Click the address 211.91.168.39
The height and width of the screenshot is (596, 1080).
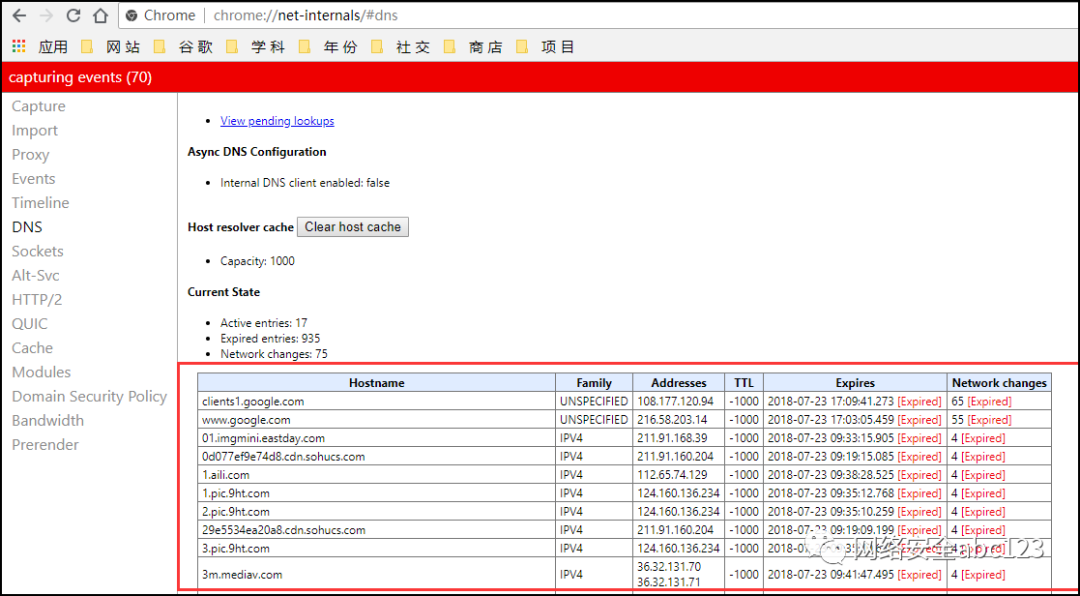[x=672, y=438]
